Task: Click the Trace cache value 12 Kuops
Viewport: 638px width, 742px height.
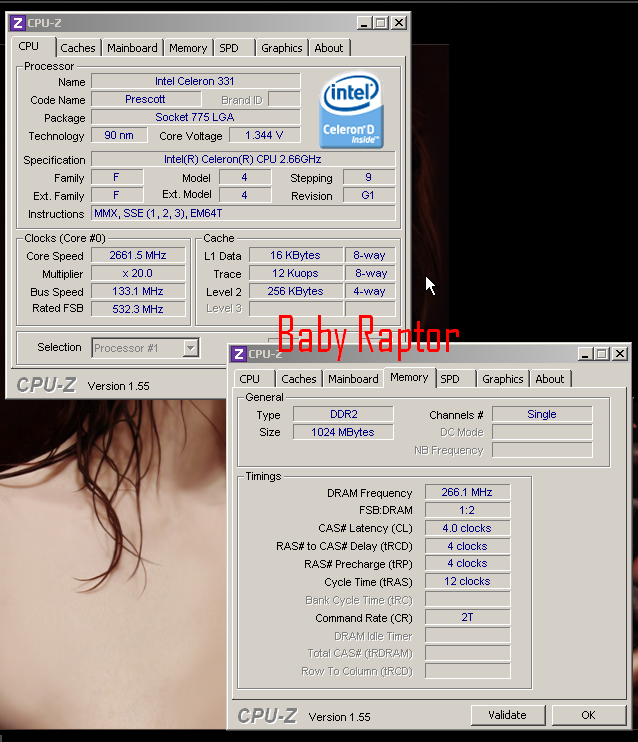Action: click(296, 273)
